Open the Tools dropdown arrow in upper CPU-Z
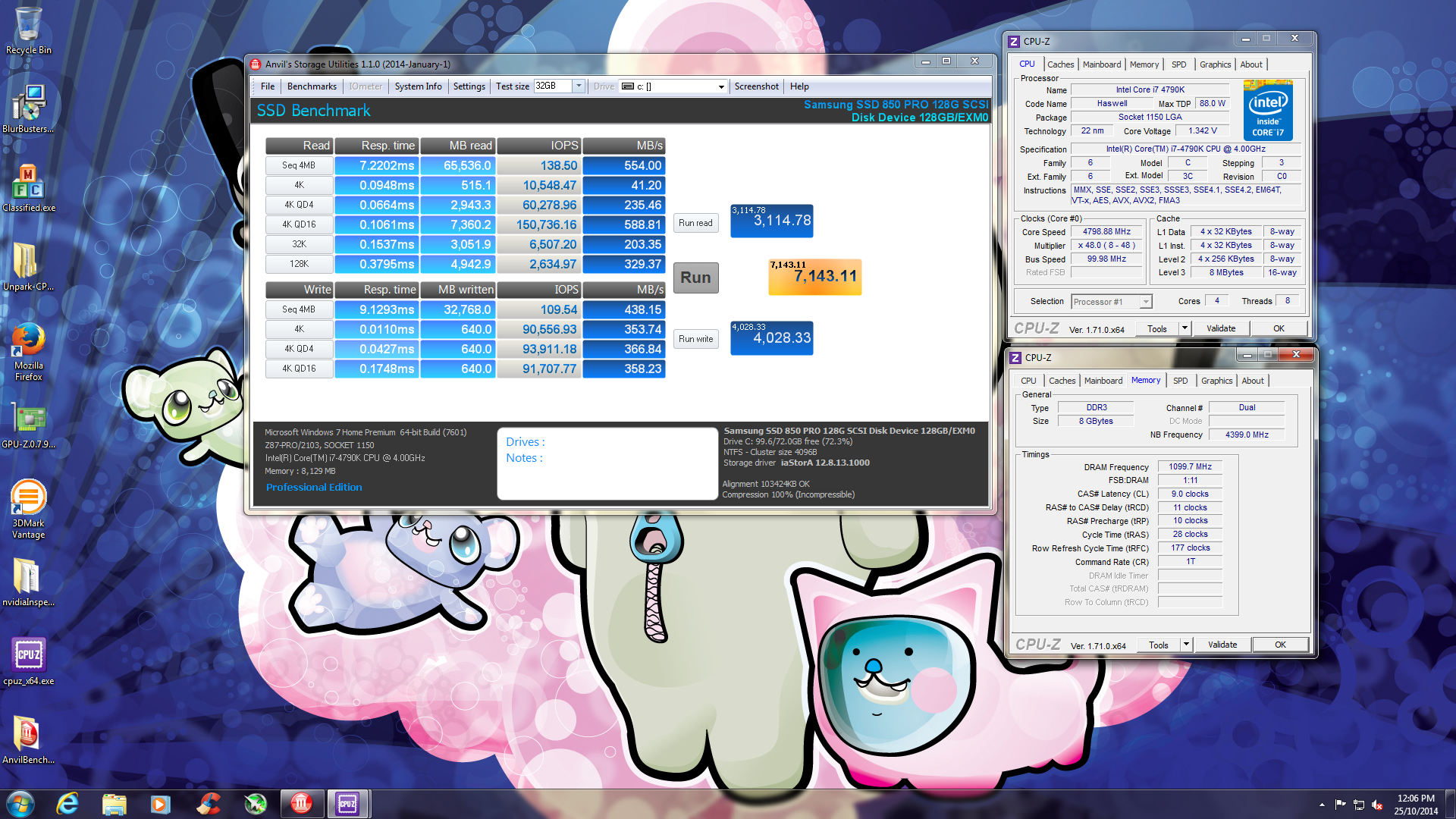Screen dimensions: 1456x819 [1185, 328]
